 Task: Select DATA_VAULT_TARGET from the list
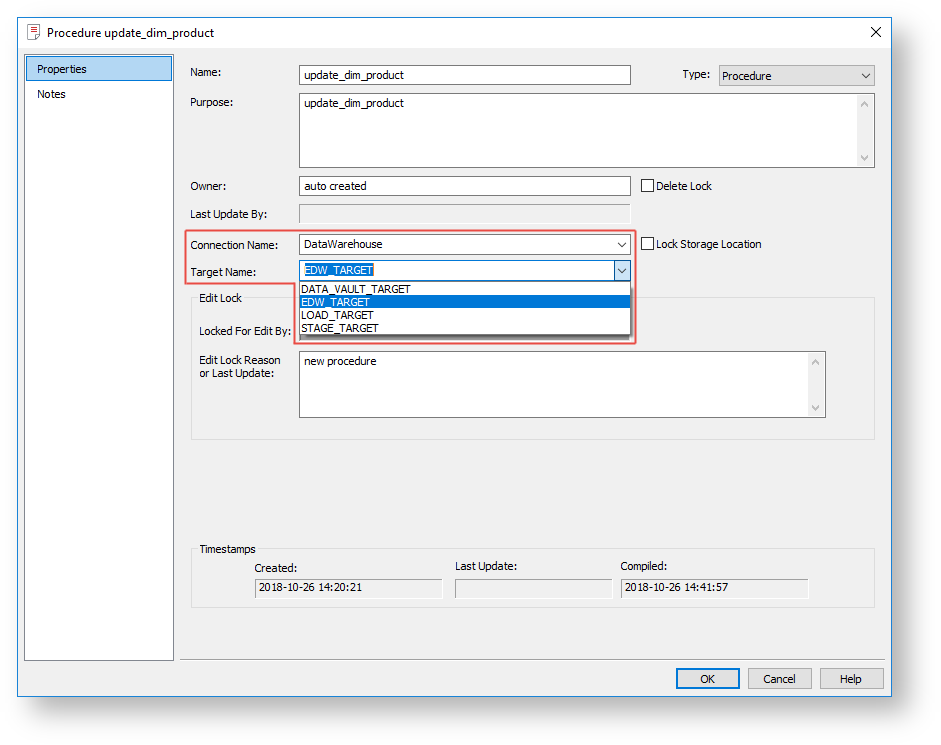coord(356,289)
